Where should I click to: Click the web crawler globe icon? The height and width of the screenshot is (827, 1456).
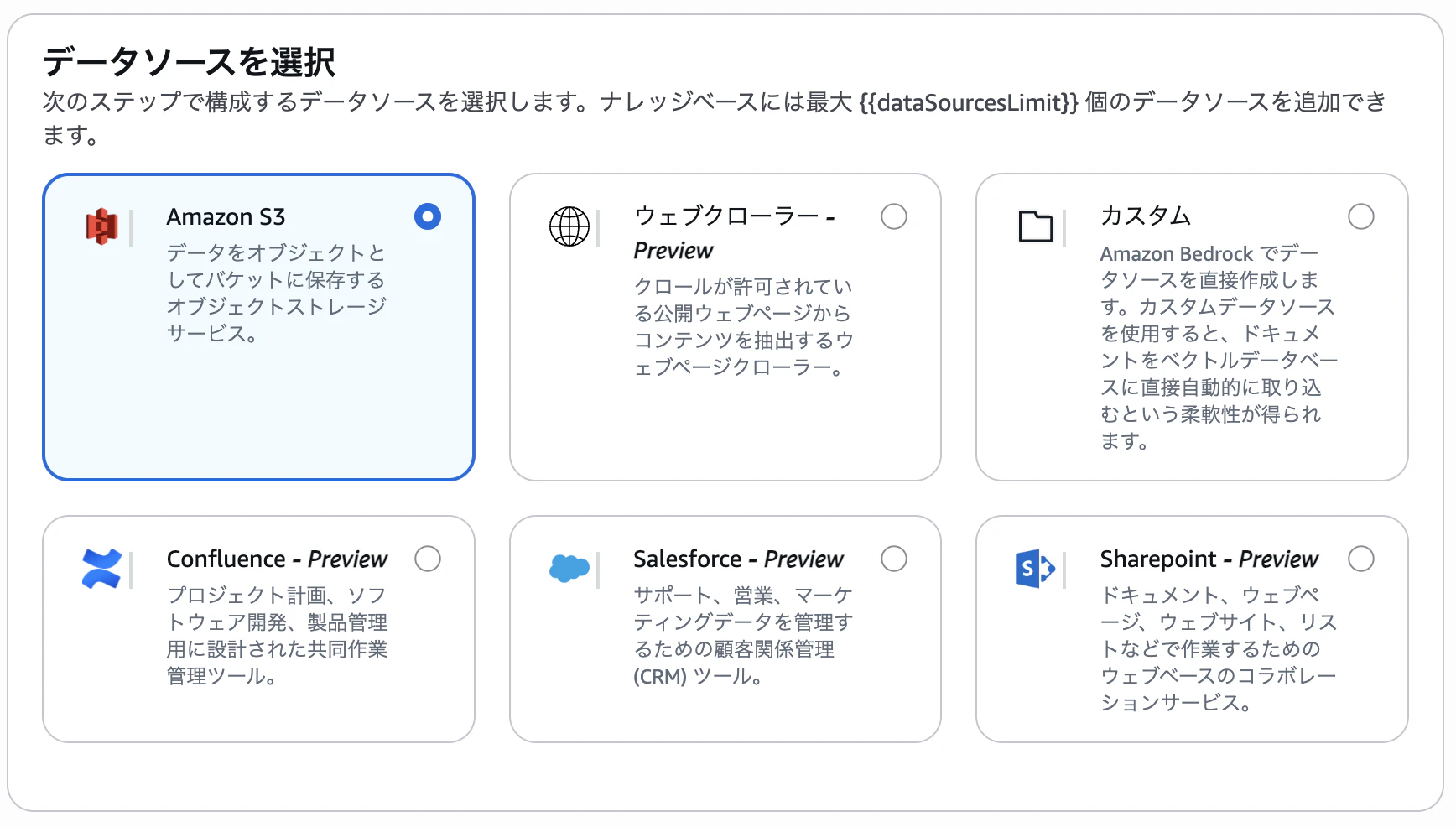[x=569, y=226]
